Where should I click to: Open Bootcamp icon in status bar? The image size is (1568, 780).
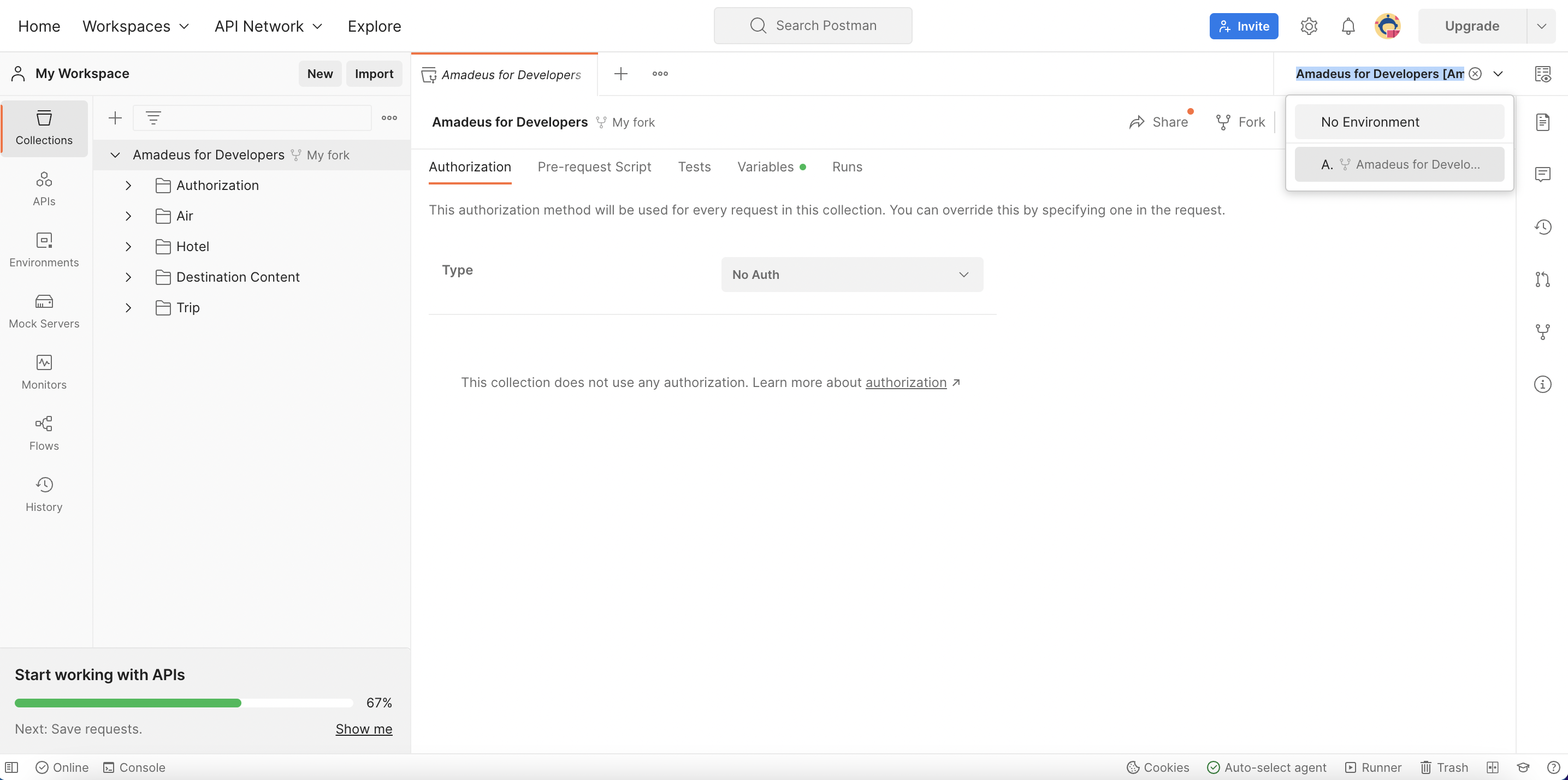[x=1524, y=768]
